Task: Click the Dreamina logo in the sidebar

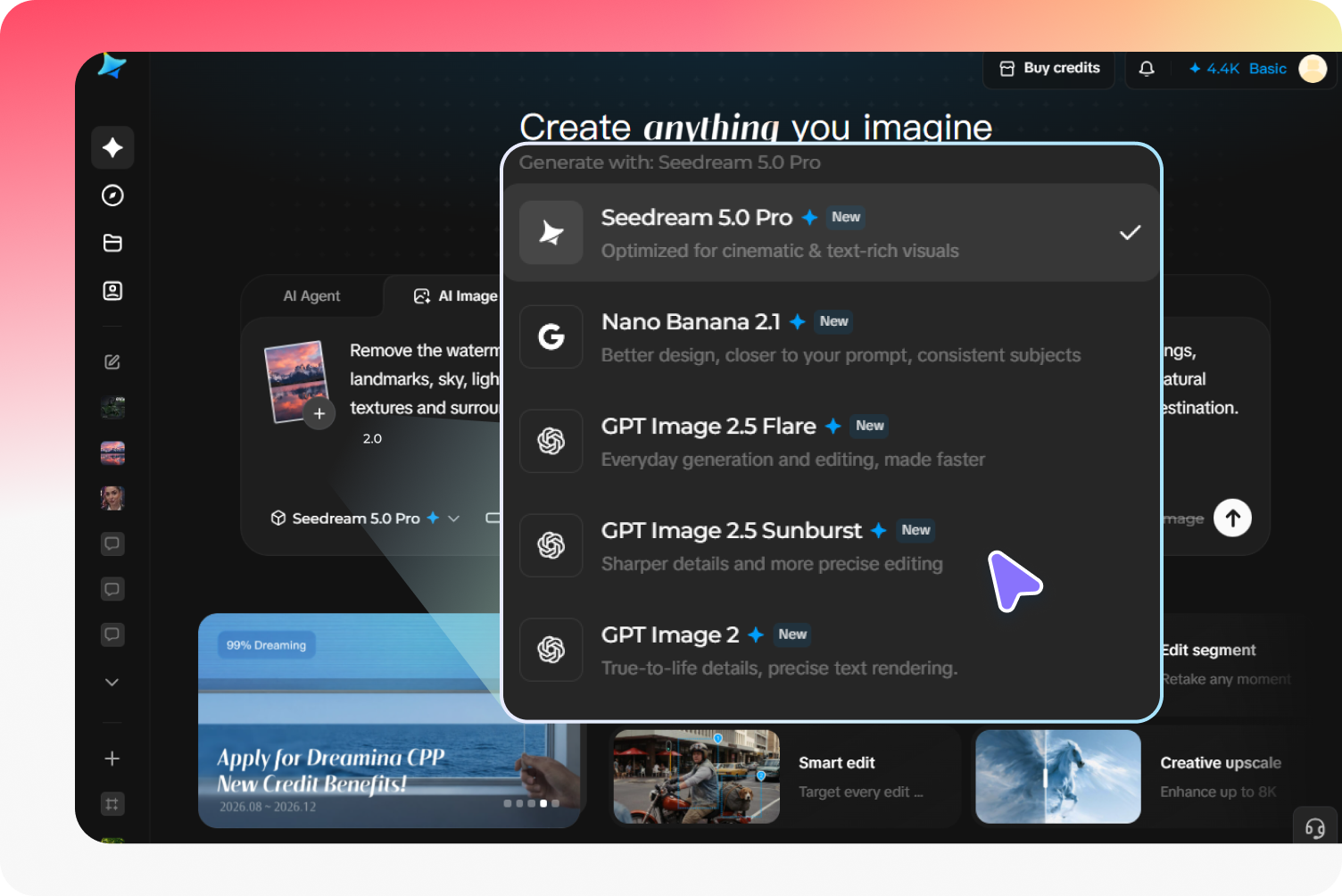Action: [x=112, y=66]
